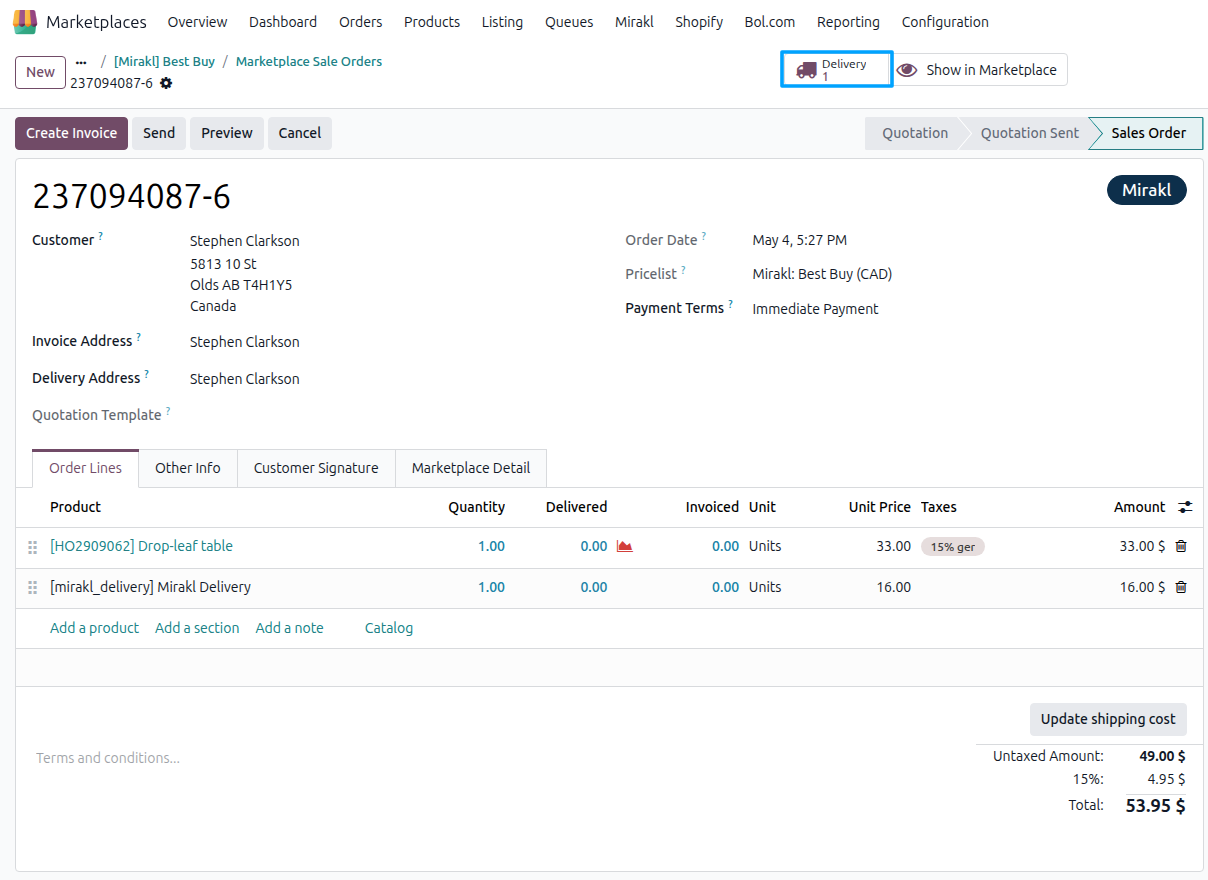Switch to the Other Info tab
Viewport: 1208px width, 880px height.
[188, 468]
